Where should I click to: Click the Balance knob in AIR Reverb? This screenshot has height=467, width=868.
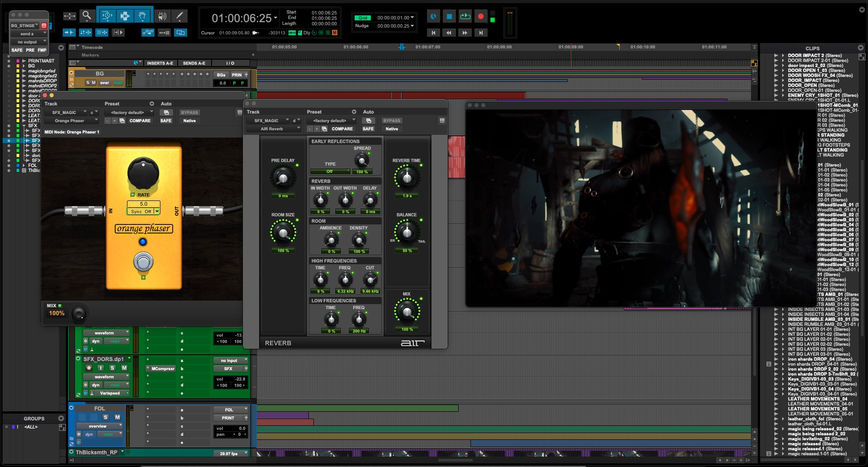pyautogui.click(x=406, y=232)
